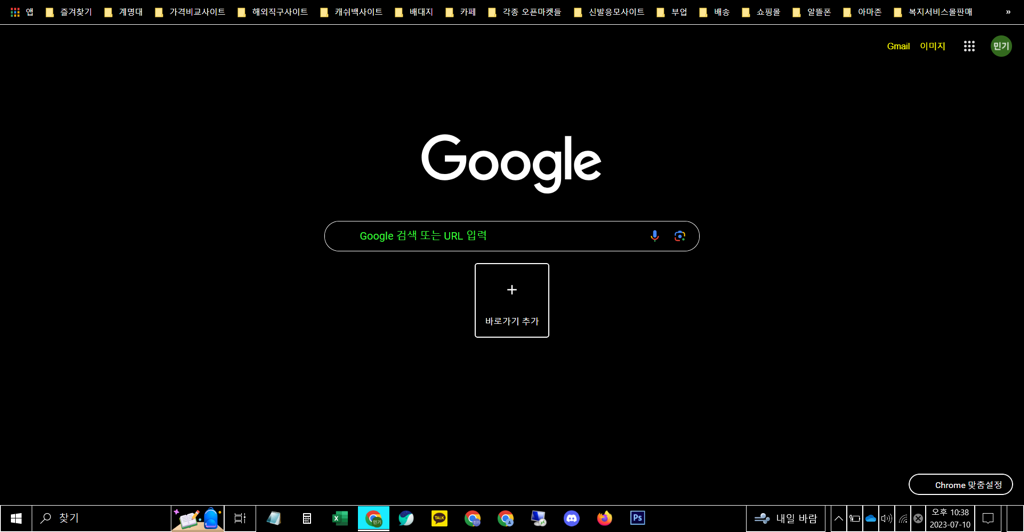This screenshot has width=1024, height=532.
Task: Expand the 가격비교사이트 bookmark folder
Action: coord(190,12)
